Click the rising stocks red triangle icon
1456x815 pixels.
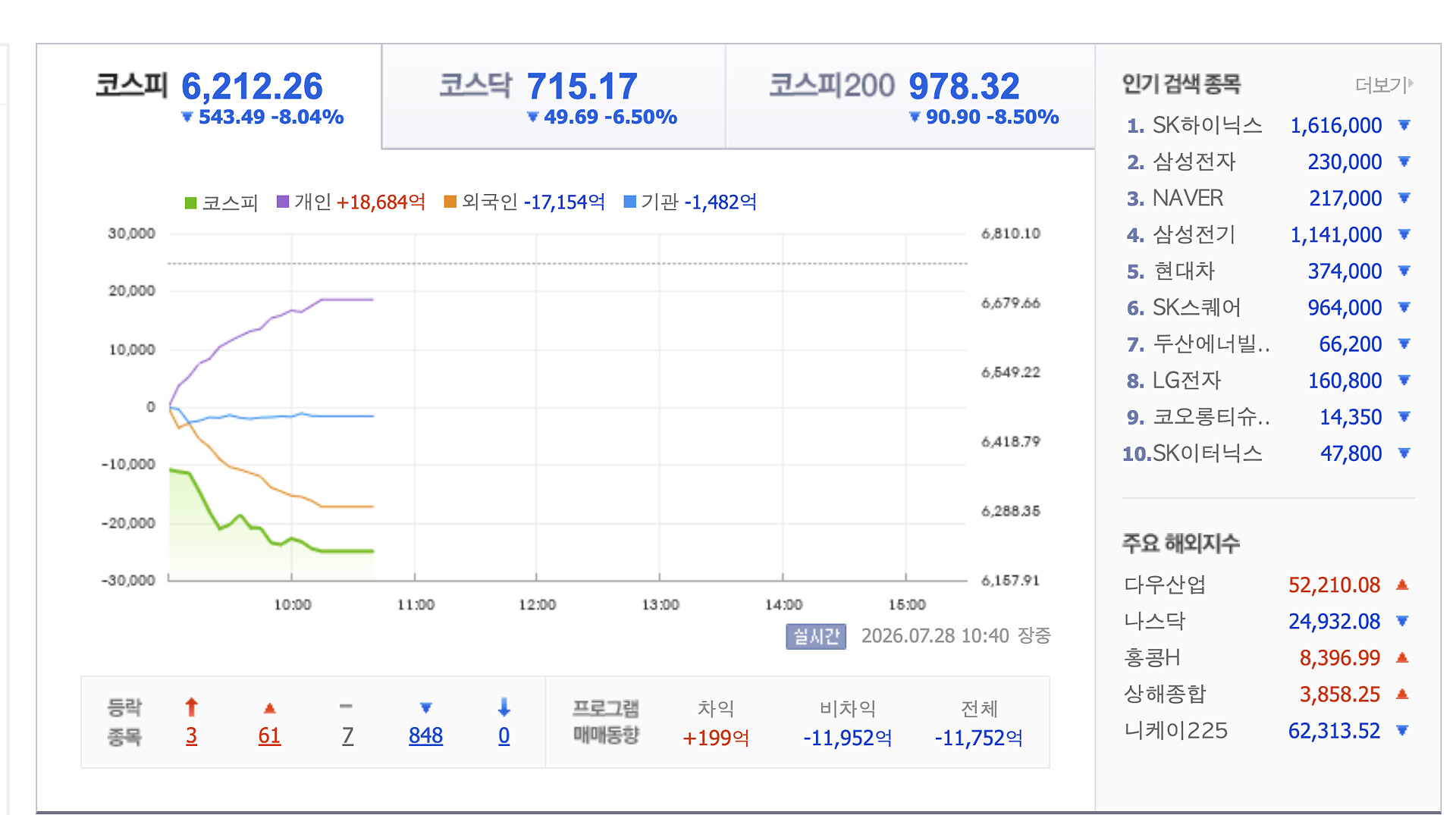(x=269, y=708)
